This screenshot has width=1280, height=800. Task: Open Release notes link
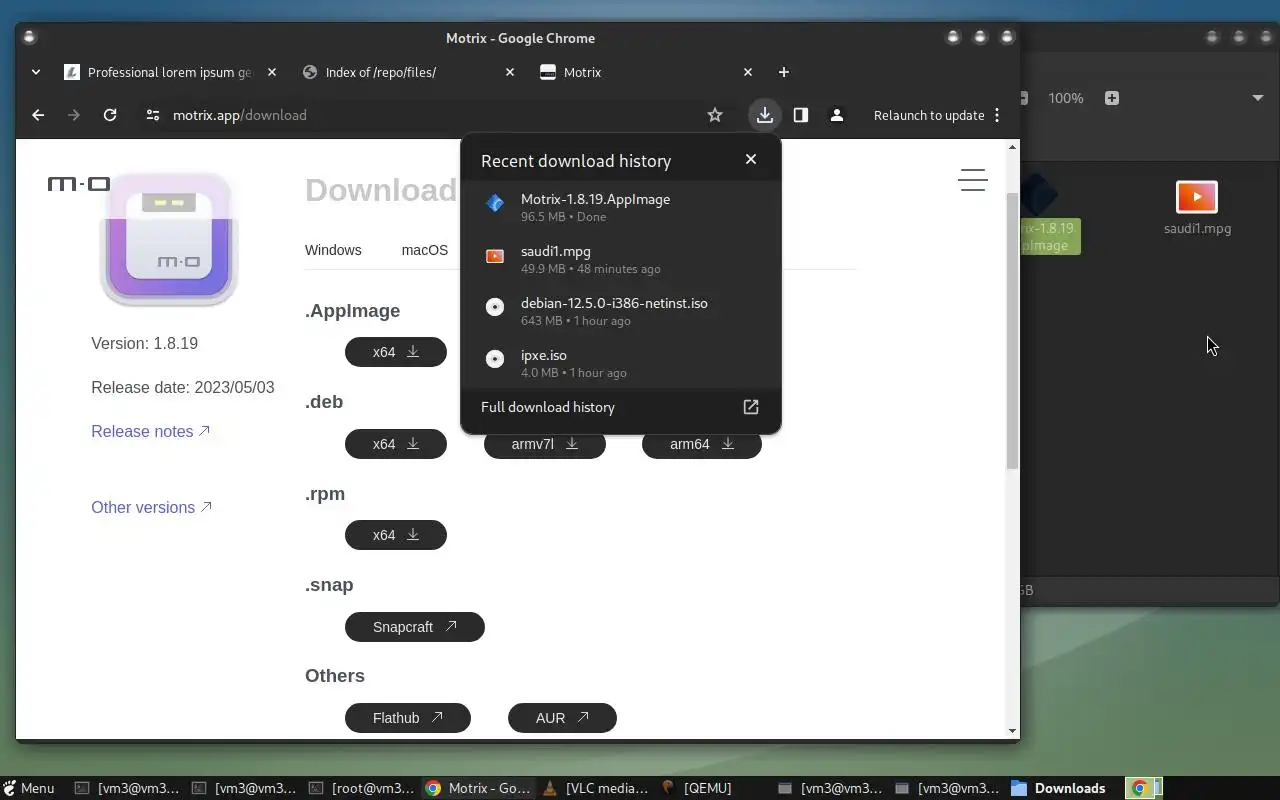[151, 431]
